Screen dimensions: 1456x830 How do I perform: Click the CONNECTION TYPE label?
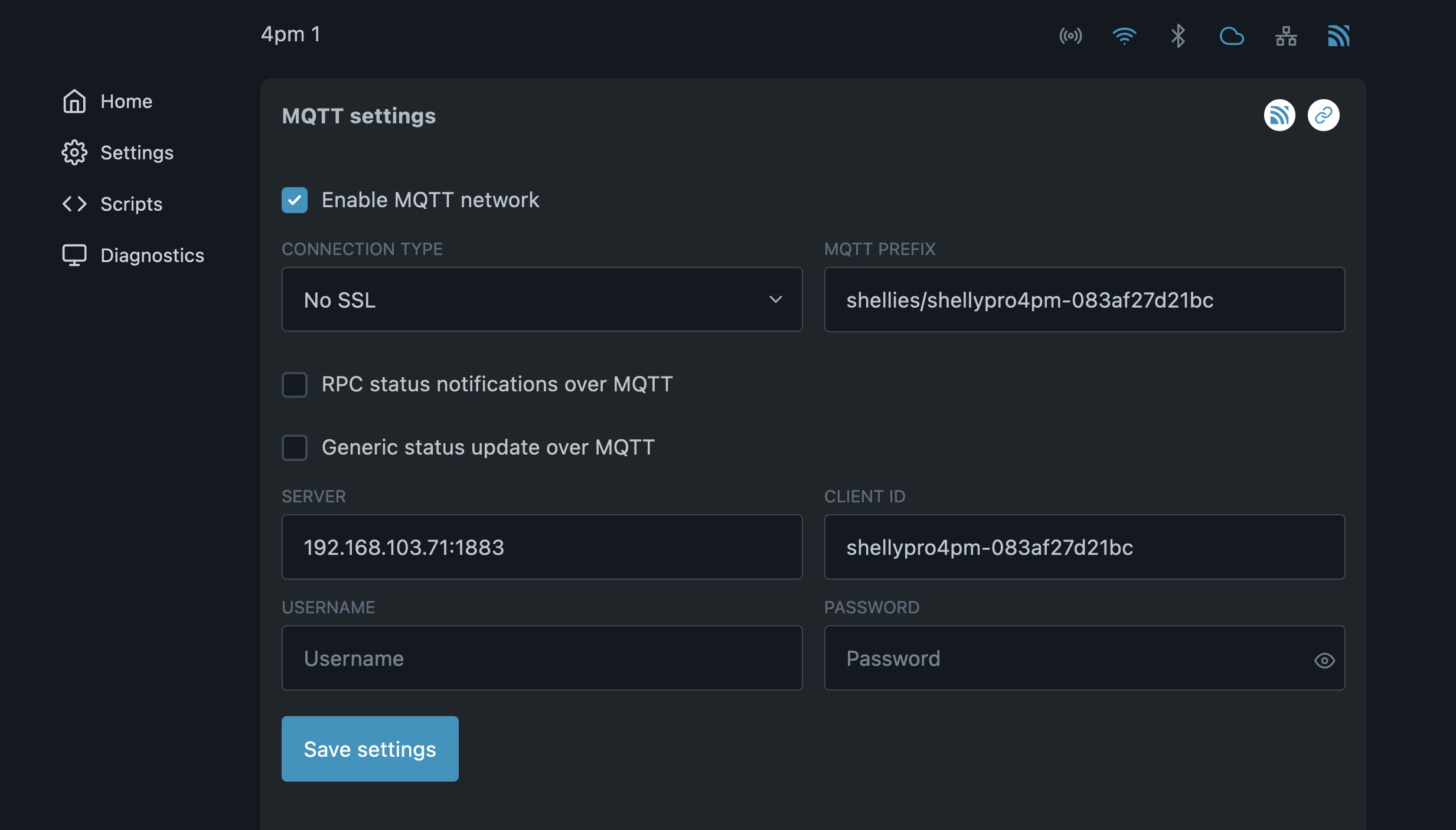[362, 249]
